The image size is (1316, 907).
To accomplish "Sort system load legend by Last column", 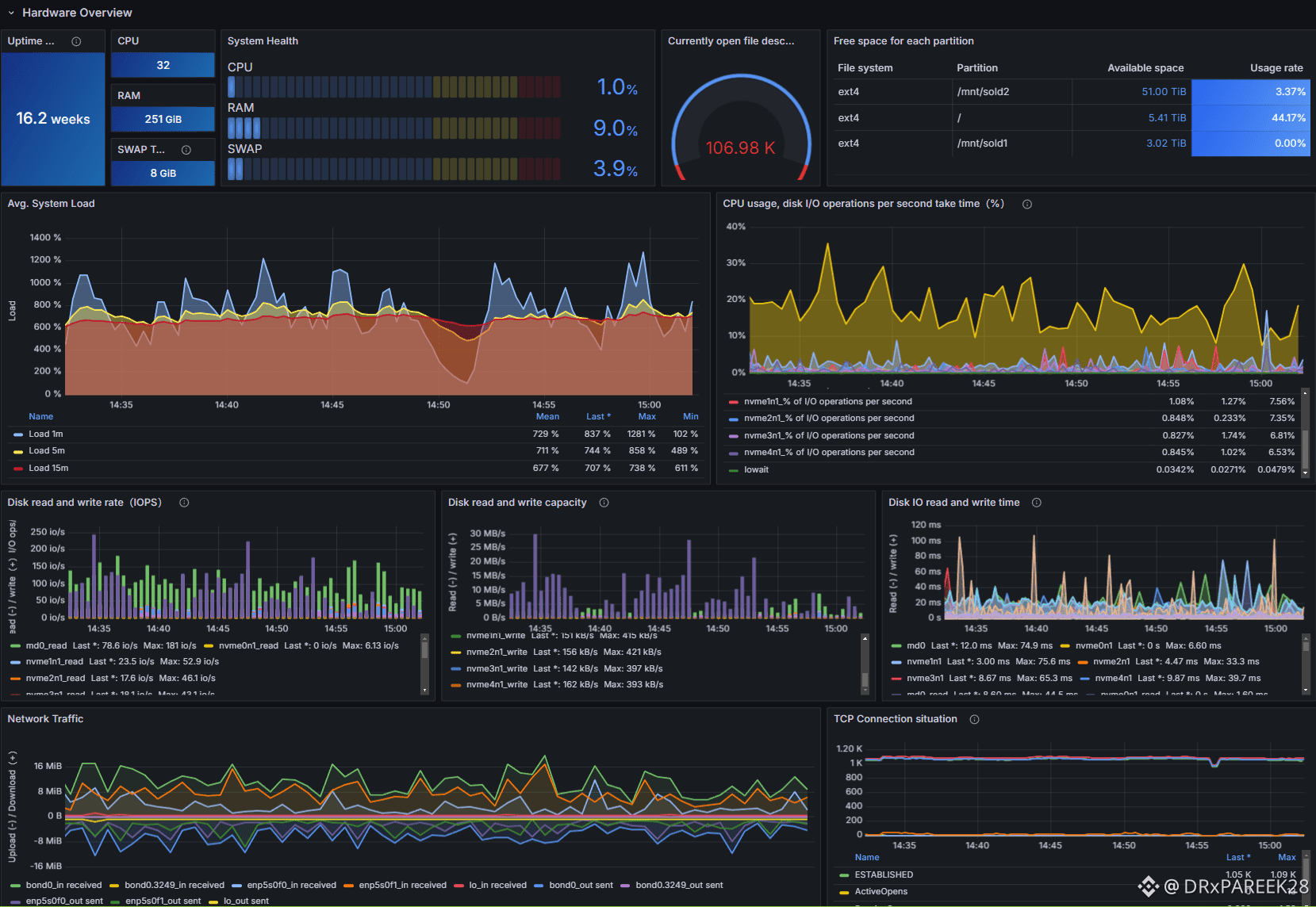I will (x=597, y=416).
